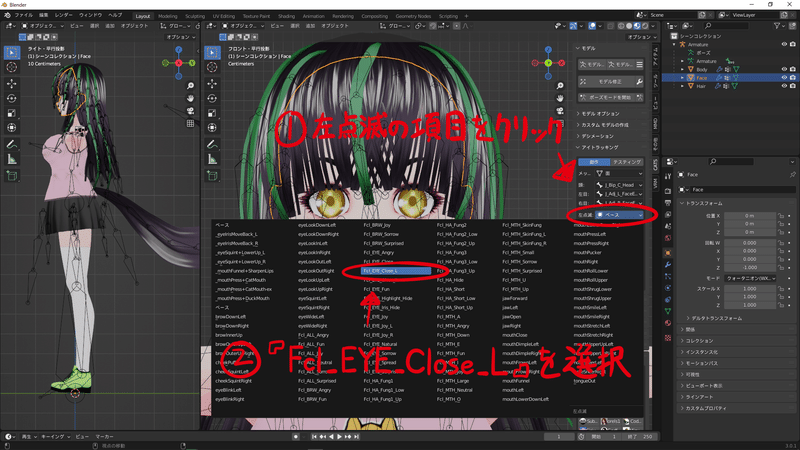Select the Add Cube tool in the left viewport

12,176
